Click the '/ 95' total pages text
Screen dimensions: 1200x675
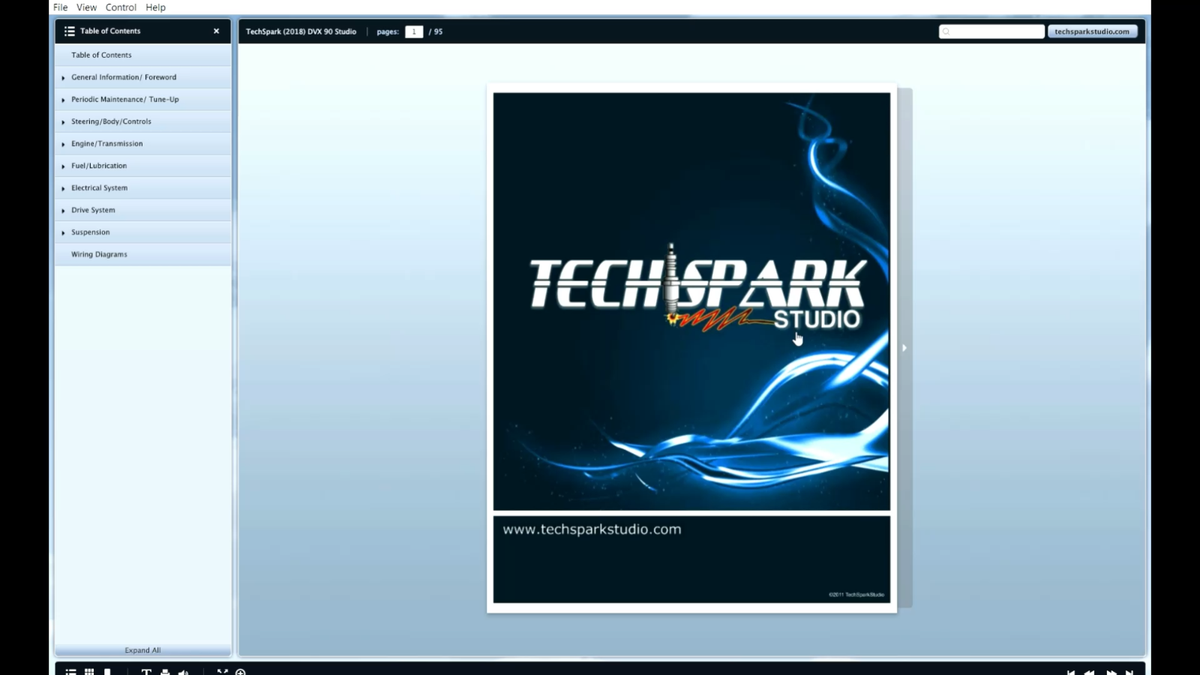tap(436, 32)
